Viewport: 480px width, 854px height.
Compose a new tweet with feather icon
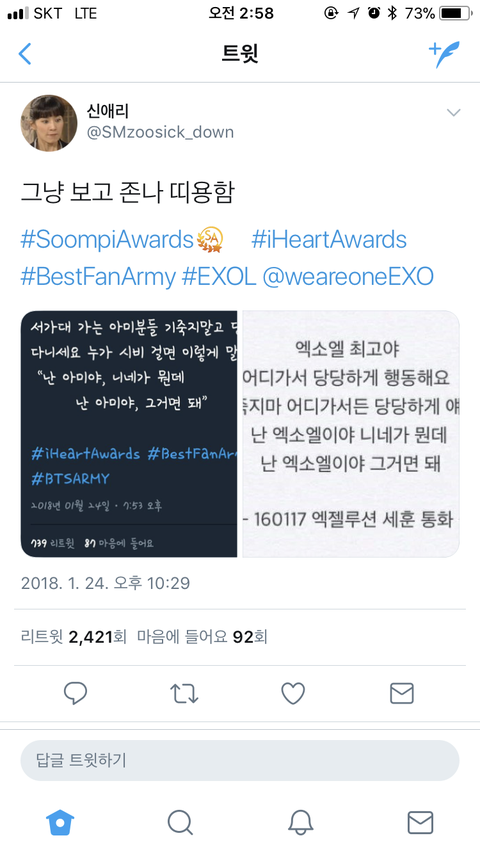[x=444, y=54]
